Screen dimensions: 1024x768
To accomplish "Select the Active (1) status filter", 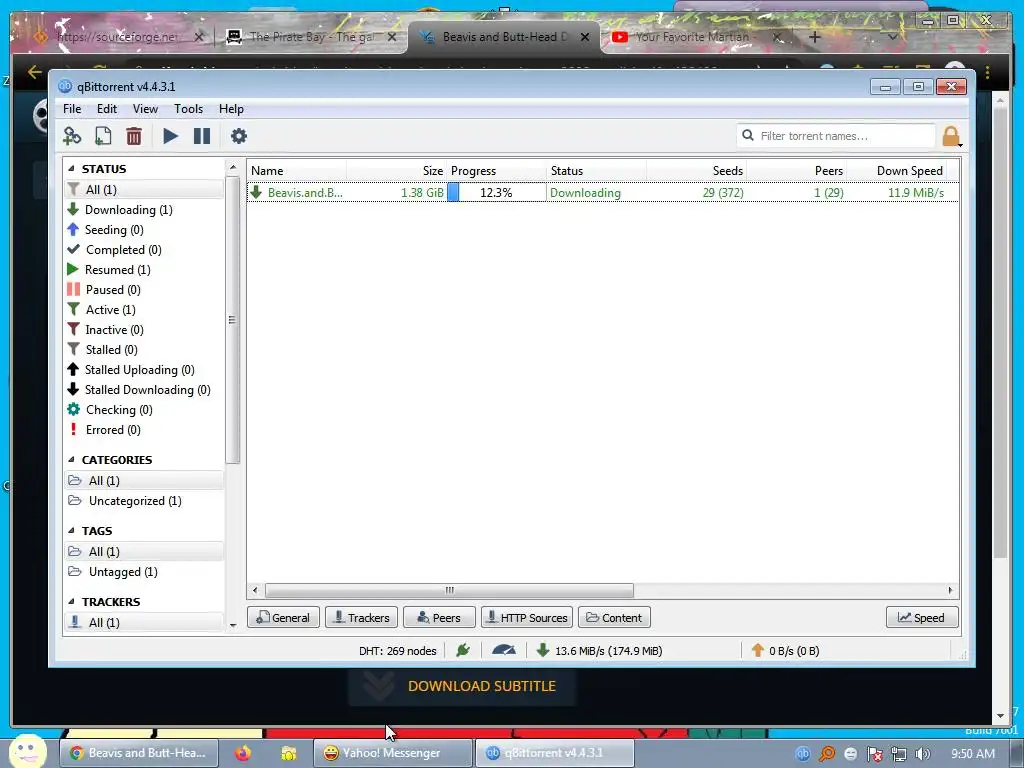I will [x=110, y=310].
